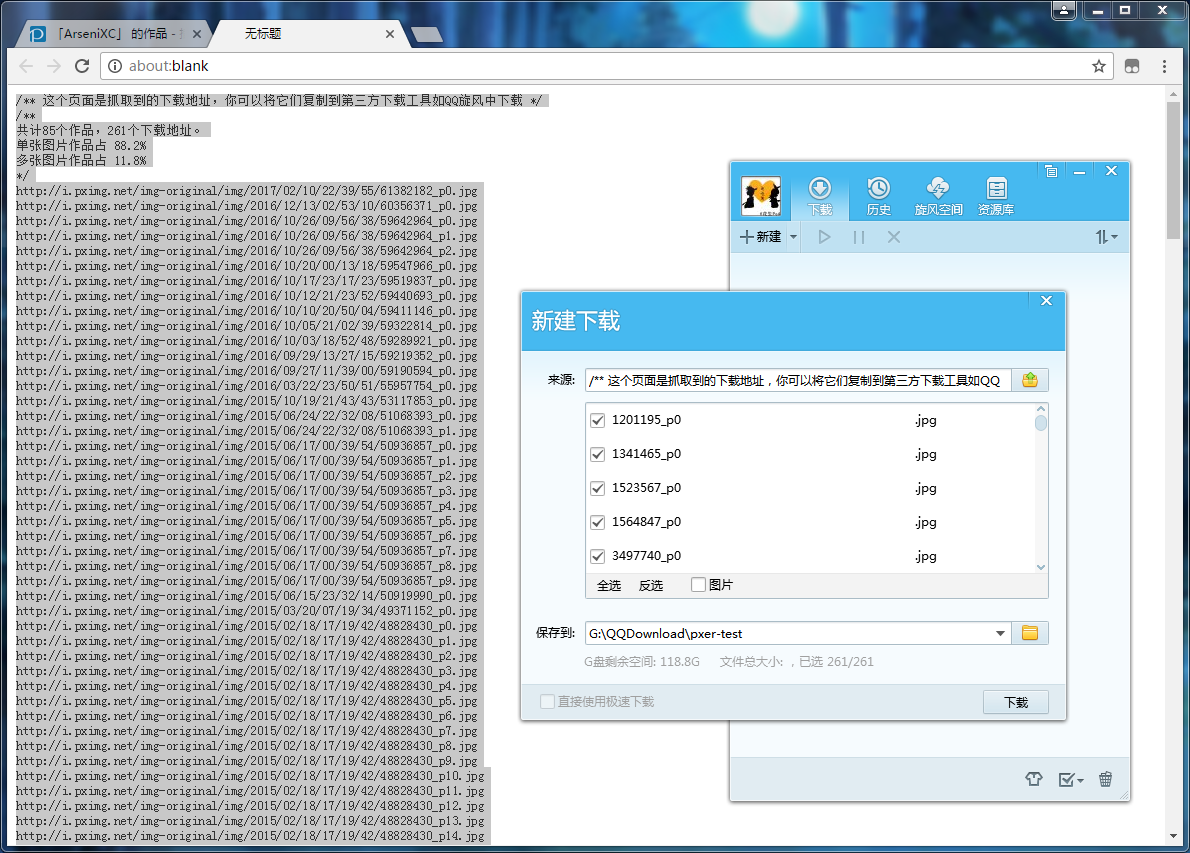Click the file list scrollbar thumb
The width and height of the screenshot is (1190, 853).
tap(1040, 423)
